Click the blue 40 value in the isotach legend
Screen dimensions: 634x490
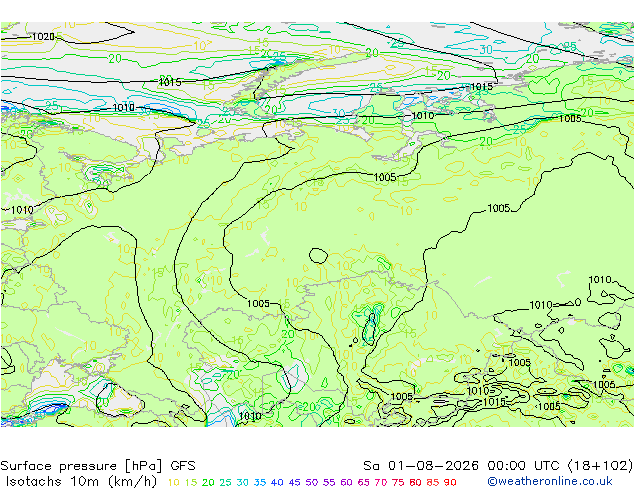[x=277, y=482]
